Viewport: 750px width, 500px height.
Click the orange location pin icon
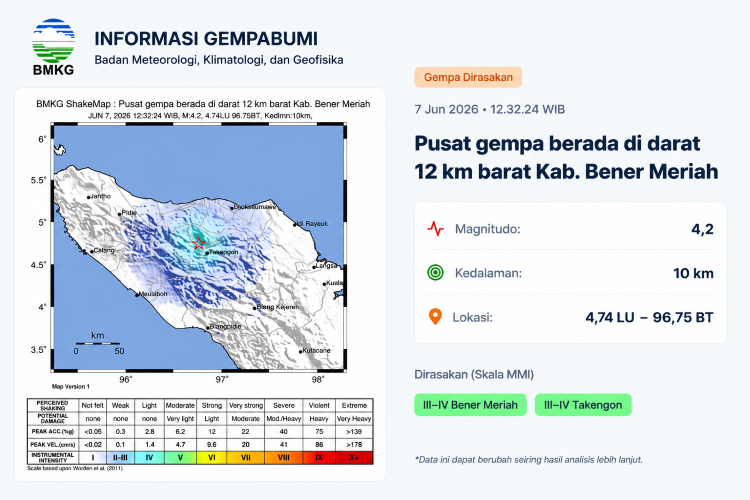[435, 317]
